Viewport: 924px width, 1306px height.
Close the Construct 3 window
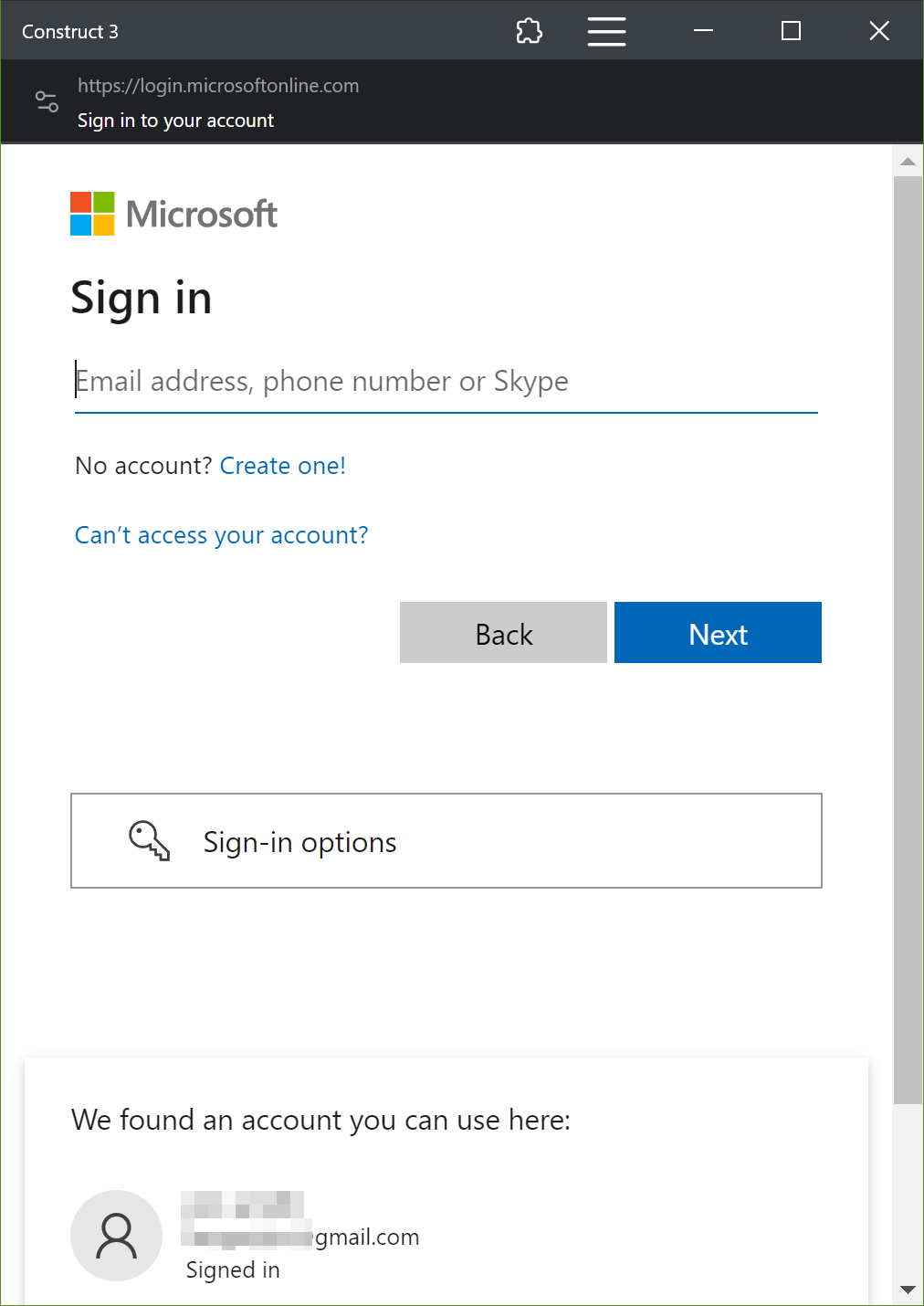(x=879, y=31)
